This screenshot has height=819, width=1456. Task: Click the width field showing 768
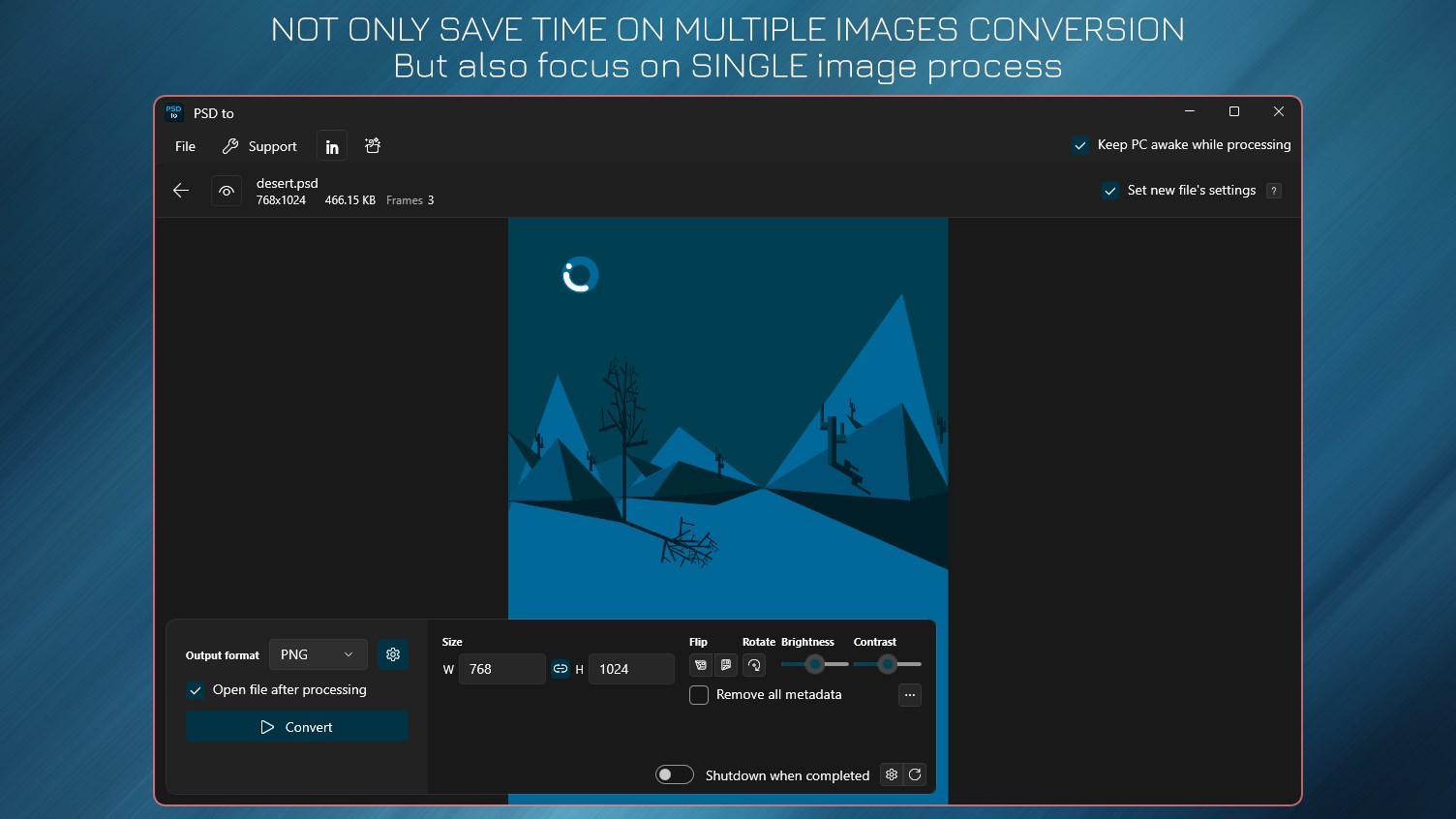click(x=501, y=669)
